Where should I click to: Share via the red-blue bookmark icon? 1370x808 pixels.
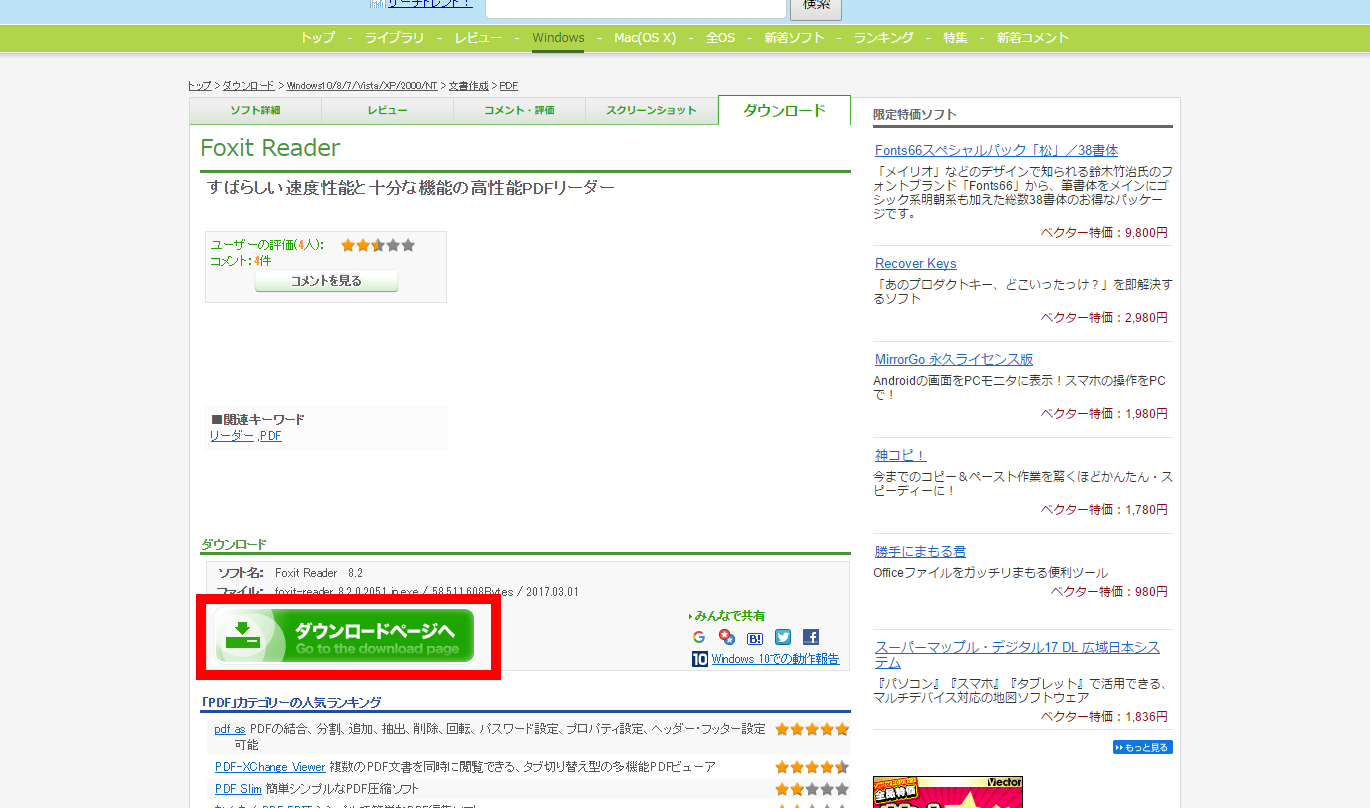click(727, 637)
